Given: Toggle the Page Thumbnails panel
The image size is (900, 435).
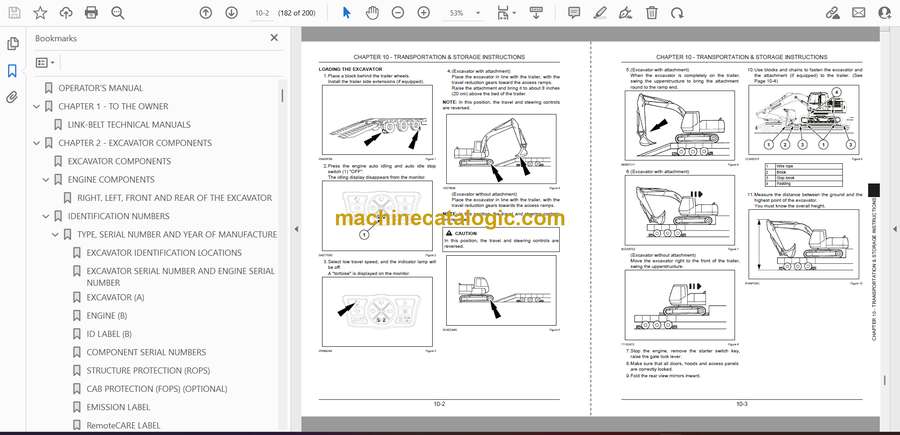Looking at the screenshot, I should point(12,44).
